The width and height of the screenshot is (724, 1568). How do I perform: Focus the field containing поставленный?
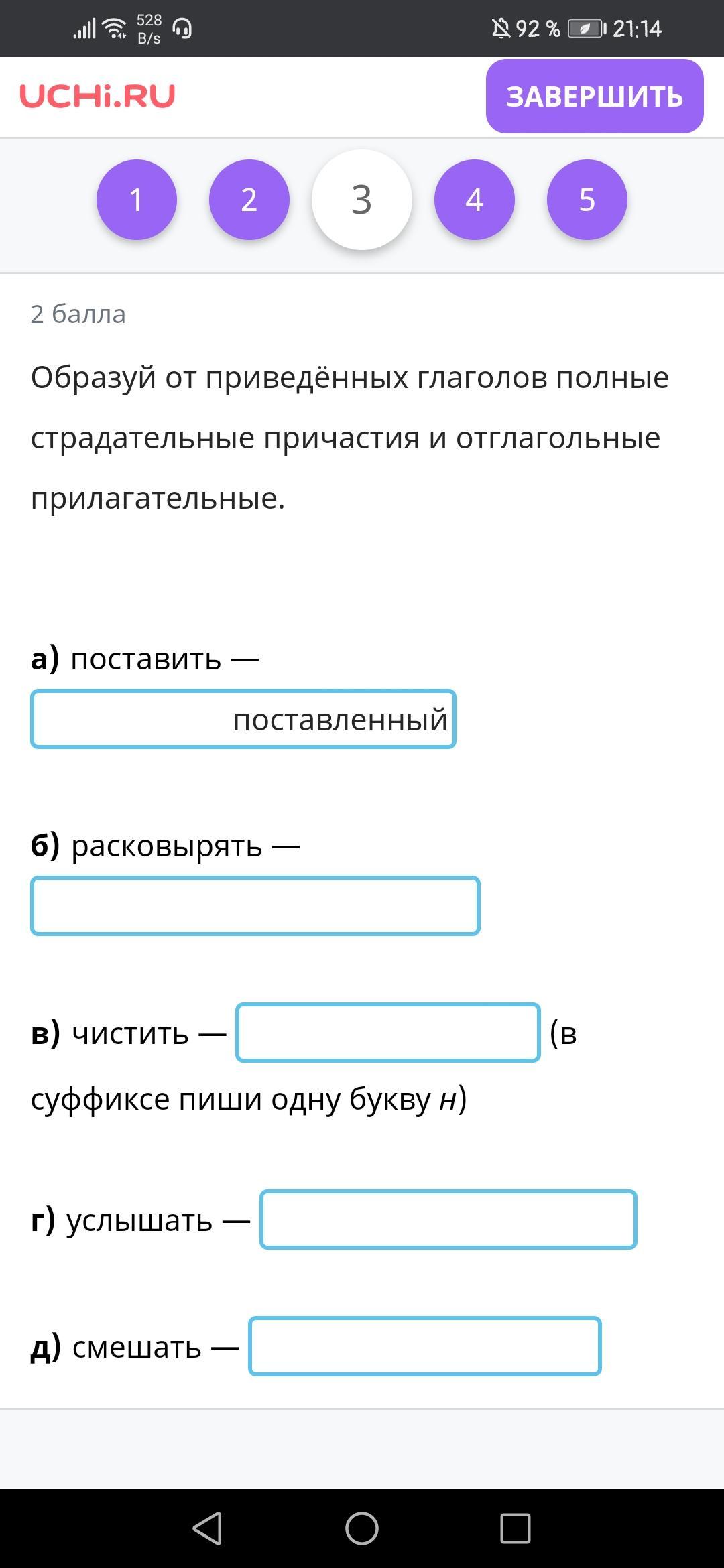click(x=243, y=719)
